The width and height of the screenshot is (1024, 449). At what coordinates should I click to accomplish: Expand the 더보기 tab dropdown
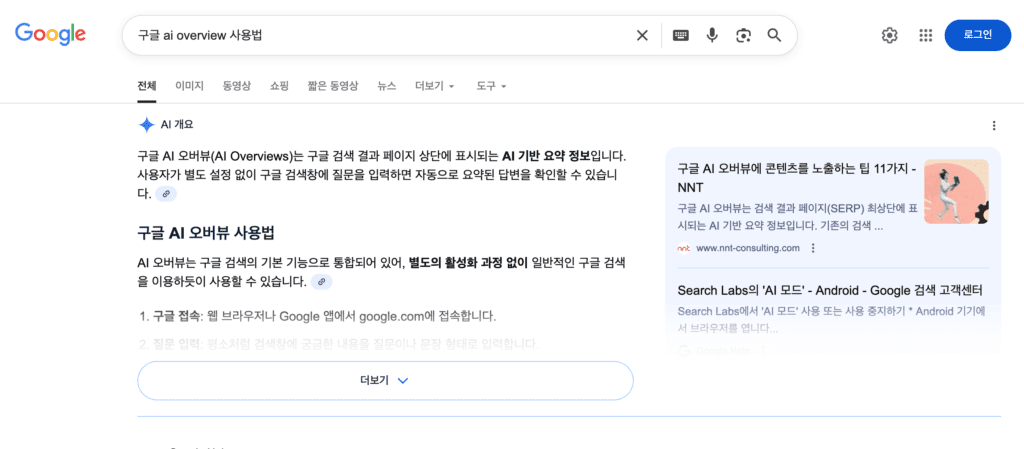pos(435,86)
